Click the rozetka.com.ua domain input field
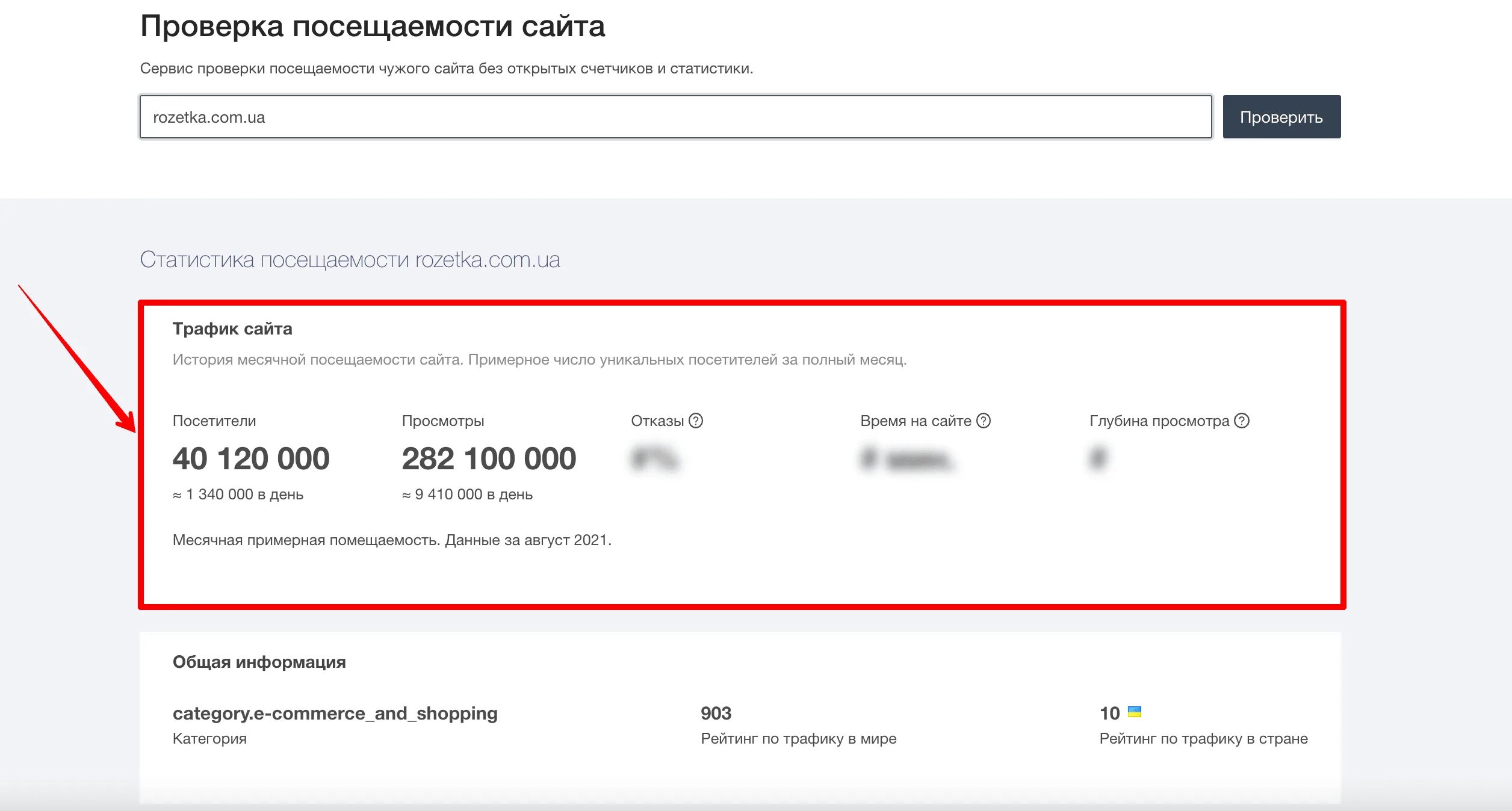This screenshot has width=1512, height=811. [675, 117]
